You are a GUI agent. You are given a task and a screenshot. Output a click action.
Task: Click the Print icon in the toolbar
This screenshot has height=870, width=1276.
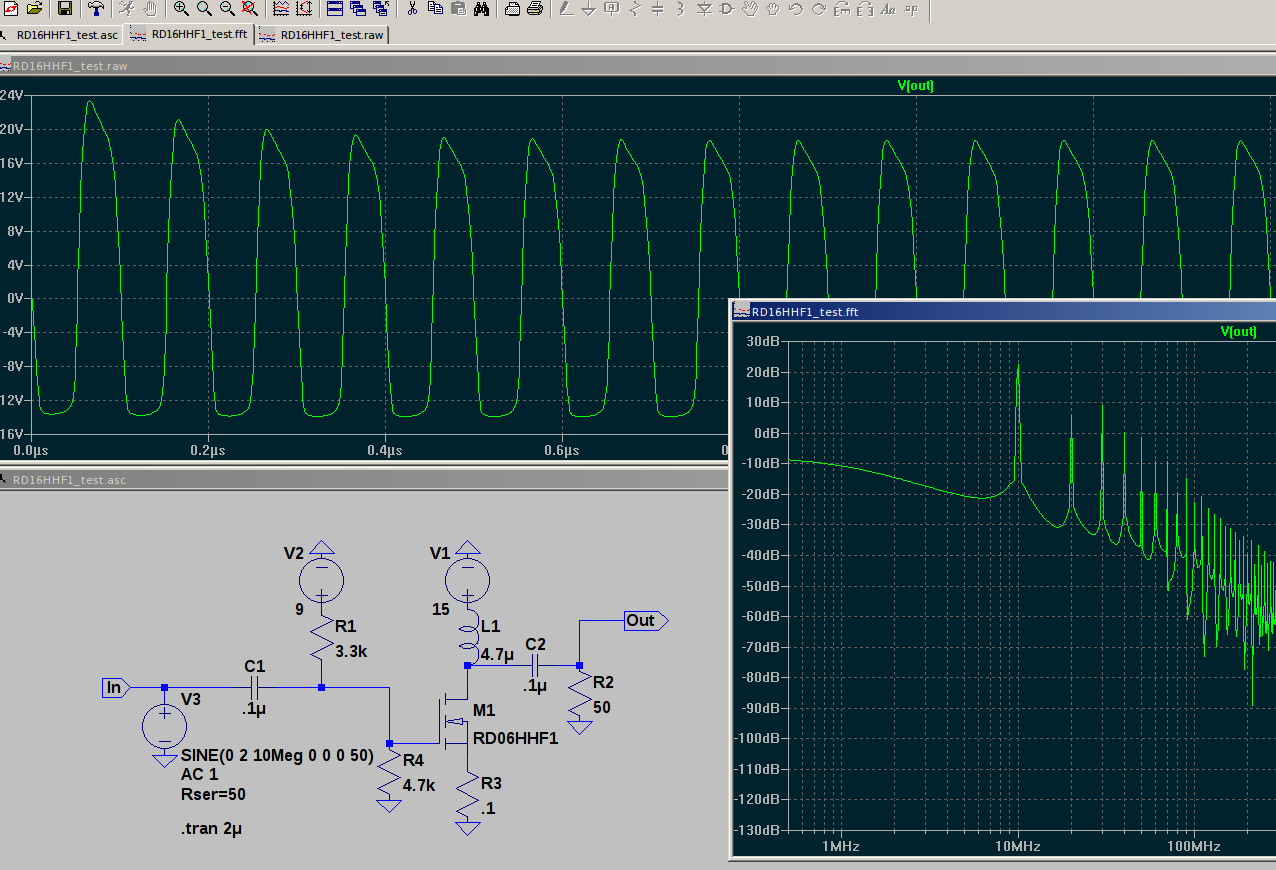point(535,9)
